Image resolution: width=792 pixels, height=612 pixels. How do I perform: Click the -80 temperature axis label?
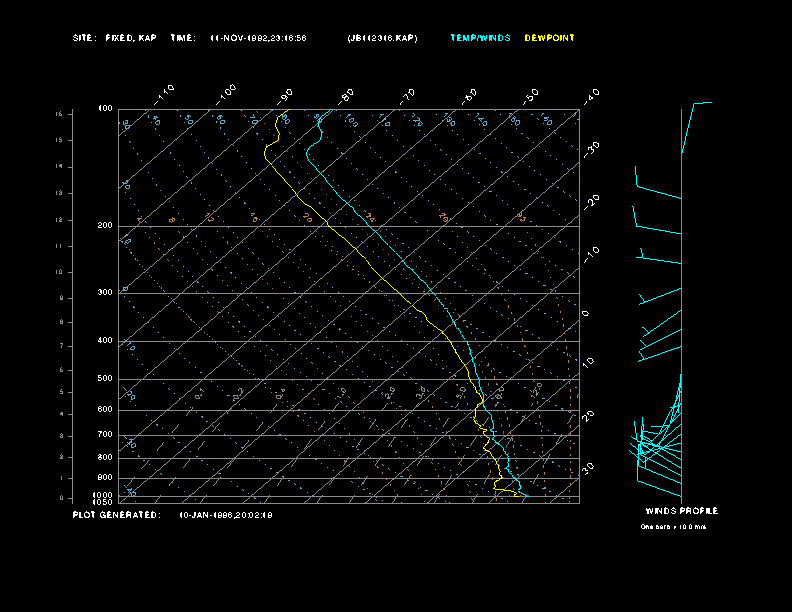pos(348,95)
